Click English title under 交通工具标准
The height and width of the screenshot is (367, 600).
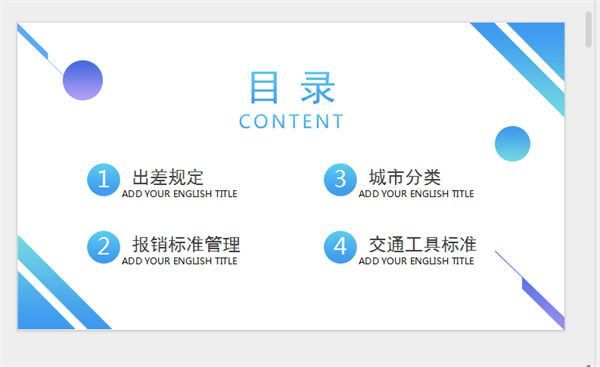(416, 261)
